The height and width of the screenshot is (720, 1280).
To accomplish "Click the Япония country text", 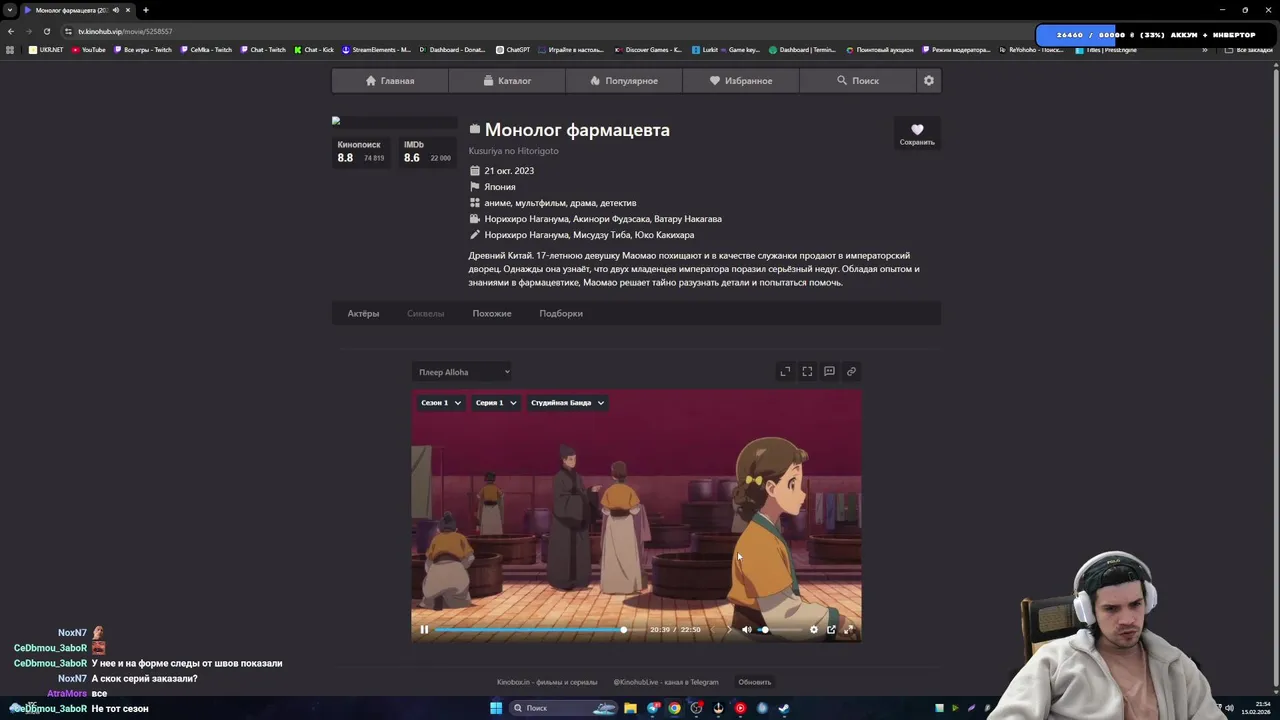I will click(500, 187).
